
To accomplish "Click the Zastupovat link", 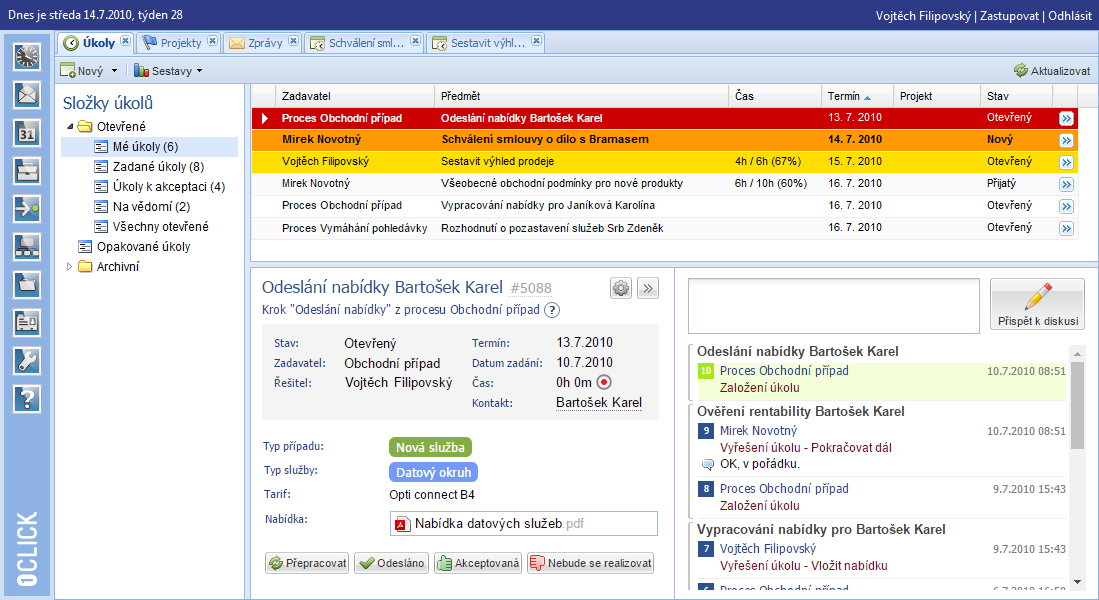I will pos(1009,15).
